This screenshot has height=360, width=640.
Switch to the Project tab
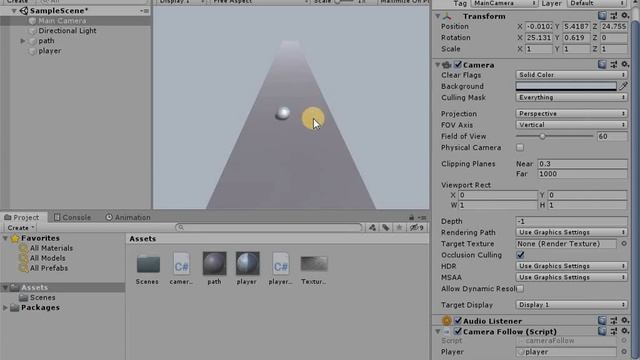coord(22,217)
